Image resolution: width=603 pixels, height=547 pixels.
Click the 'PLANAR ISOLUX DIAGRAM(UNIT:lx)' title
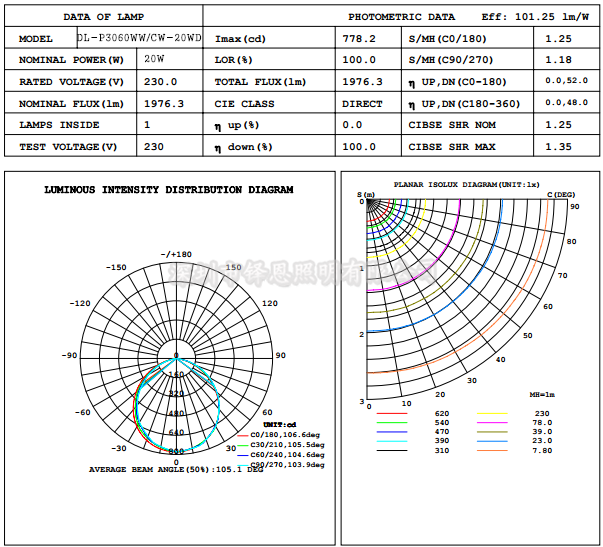(x=466, y=185)
